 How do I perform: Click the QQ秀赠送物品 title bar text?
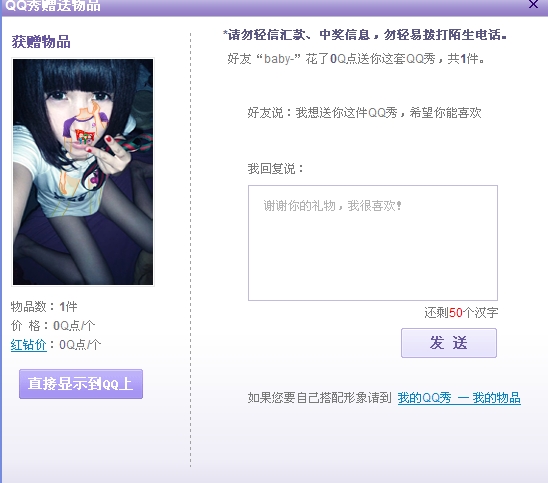point(53,6)
